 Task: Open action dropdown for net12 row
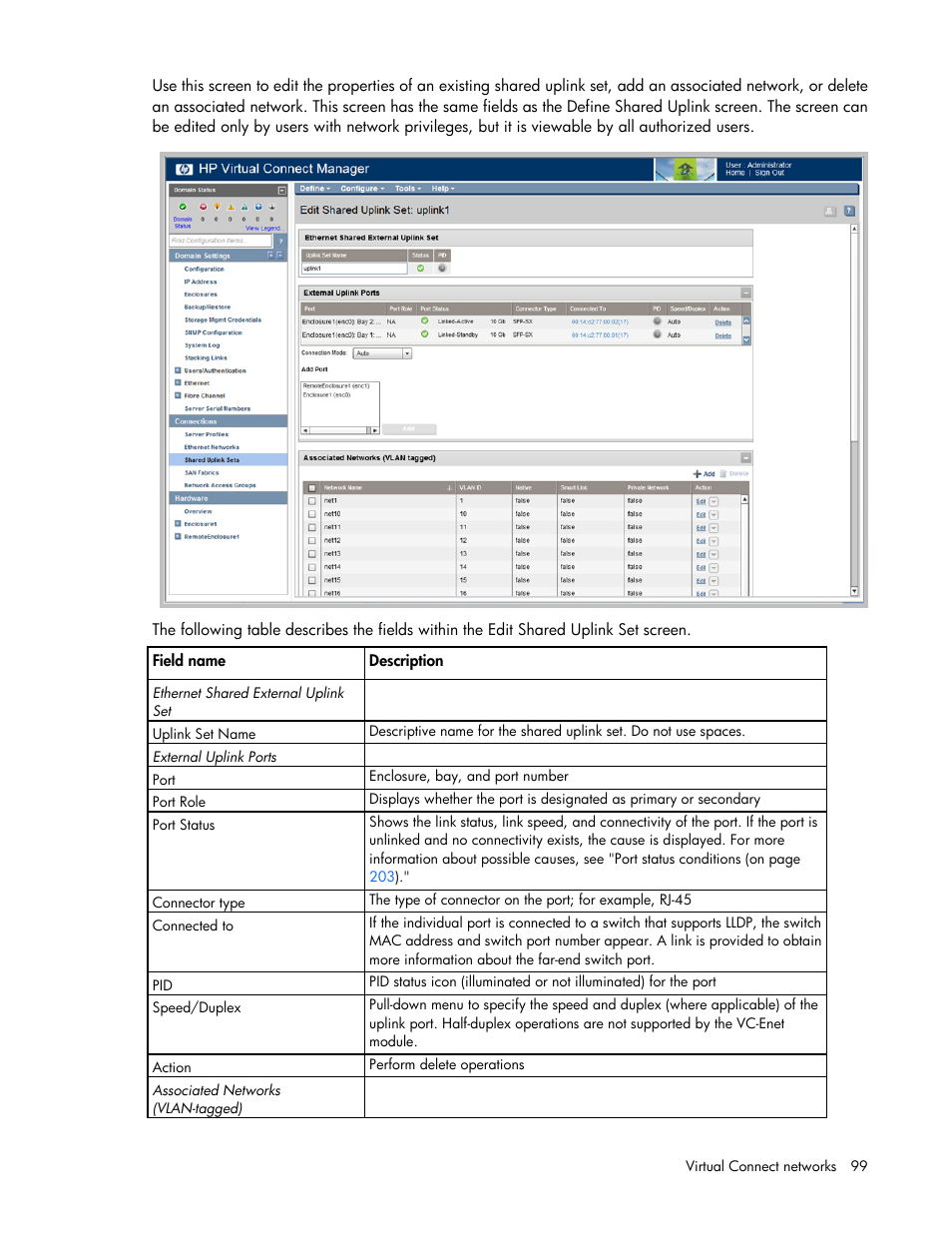coord(714,540)
